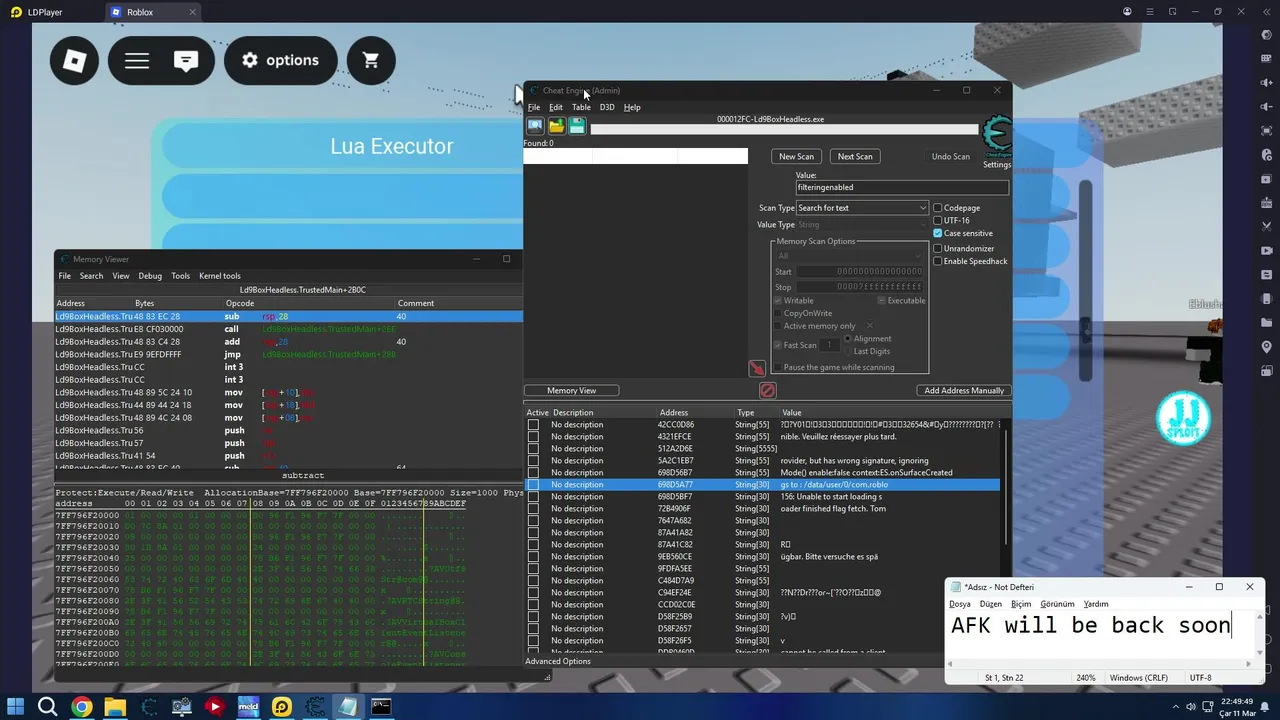Image resolution: width=1280 pixels, height=720 pixels.
Task: Open the File menu in Cheat Engine
Action: coord(534,107)
